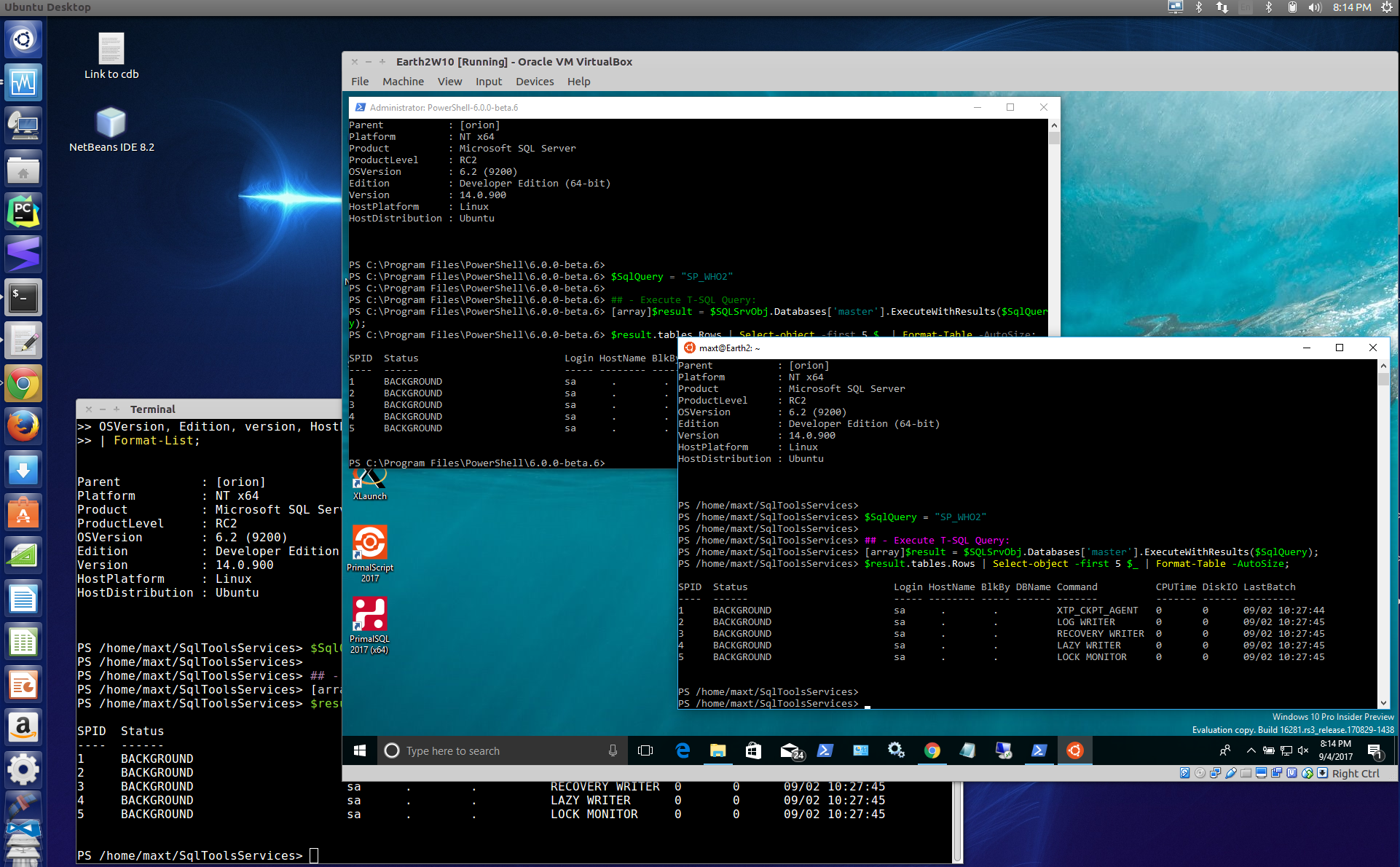Open the 'Link to cdb' desktop file

click(x=111, y=56)
